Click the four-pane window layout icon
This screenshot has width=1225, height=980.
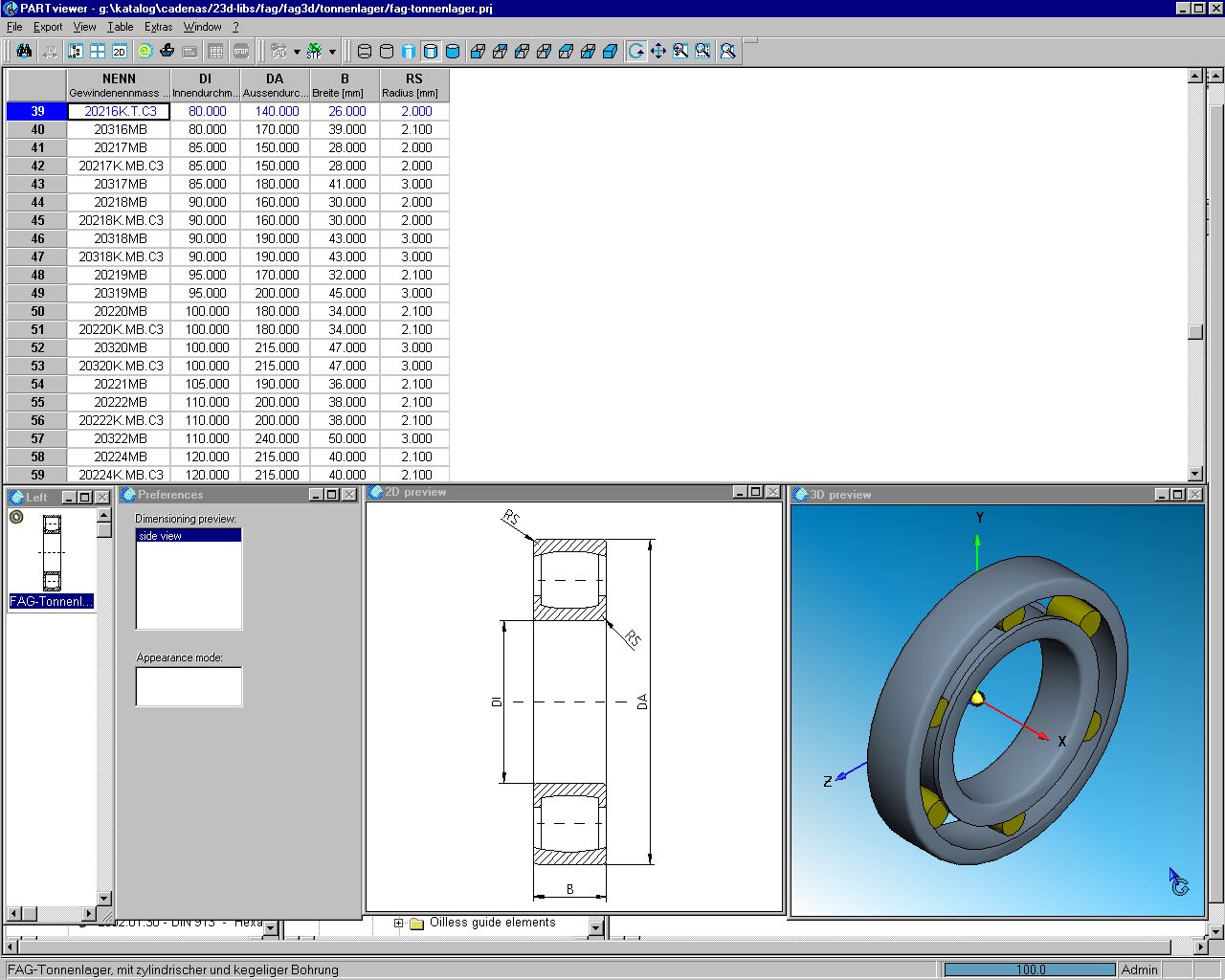tap(98, 51)
